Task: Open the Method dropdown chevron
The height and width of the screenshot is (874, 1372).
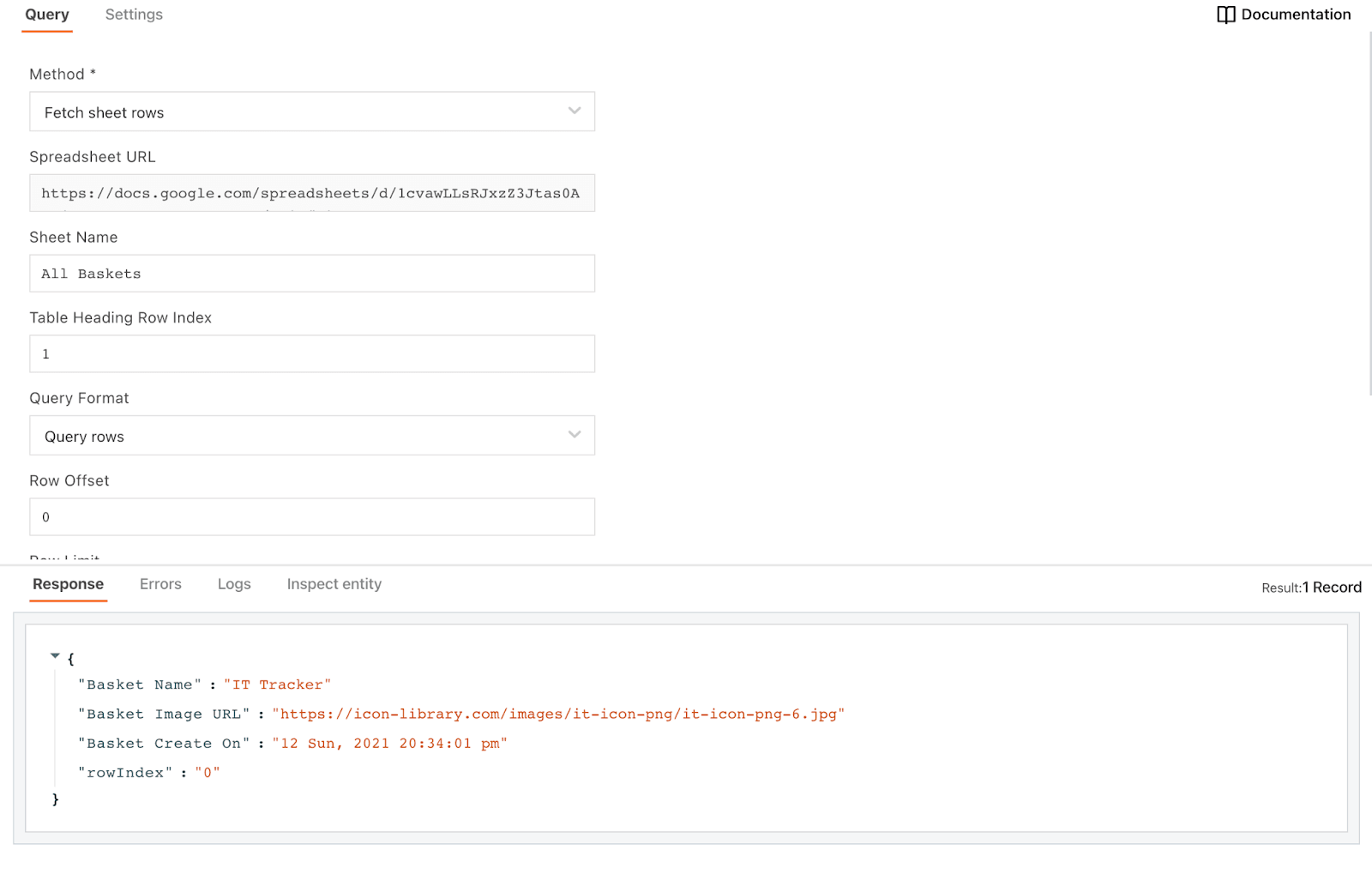Action: 574,112
